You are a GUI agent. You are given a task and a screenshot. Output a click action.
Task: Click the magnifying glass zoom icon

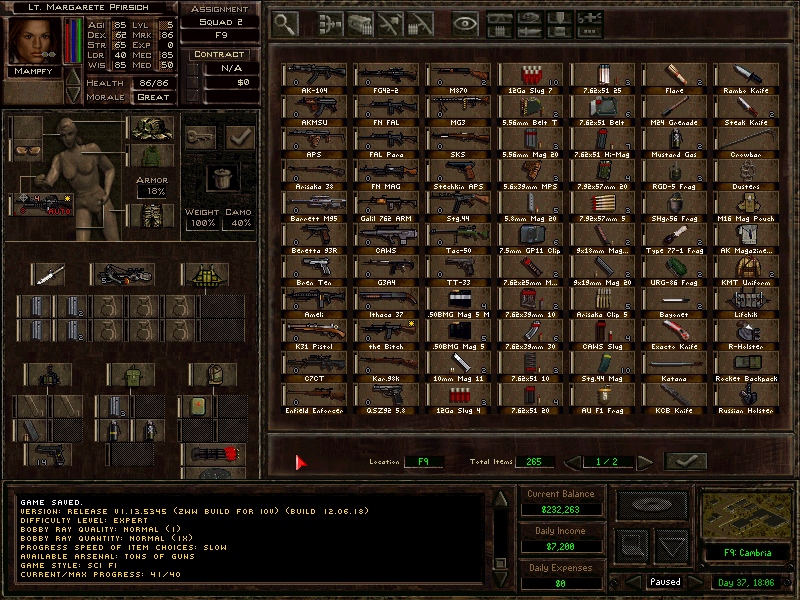285,23
